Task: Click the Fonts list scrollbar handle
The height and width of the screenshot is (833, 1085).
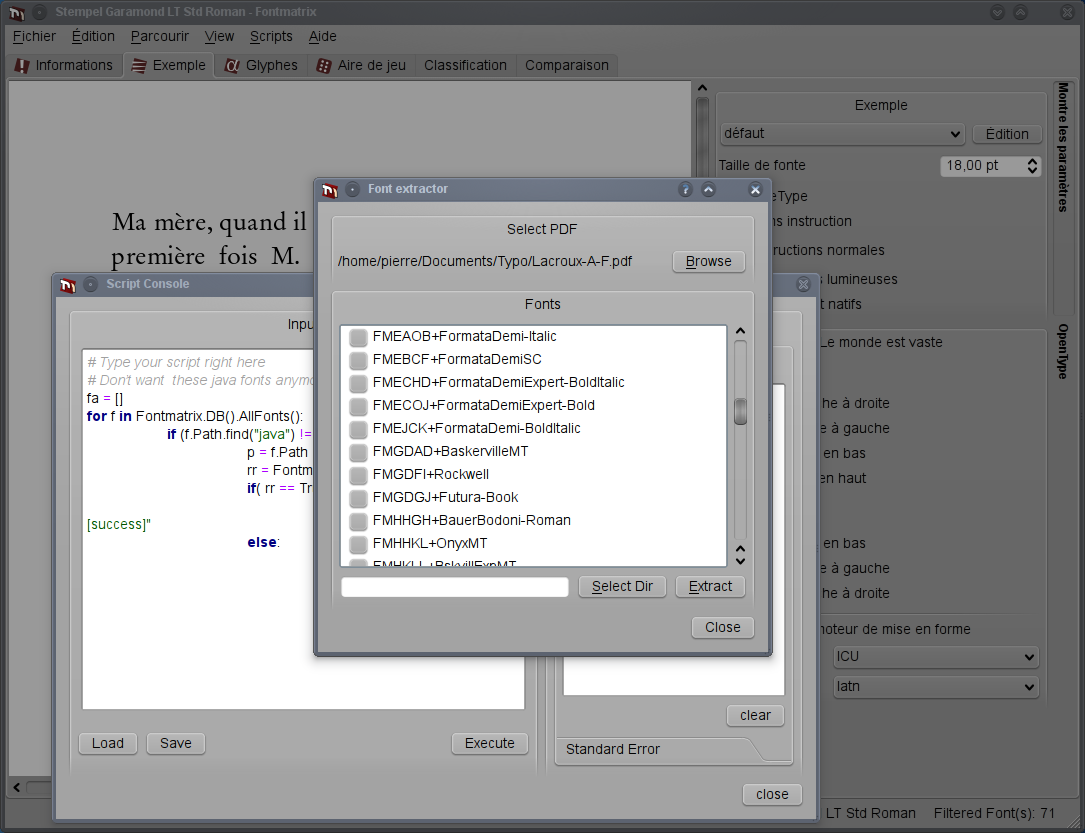Action: (x=740, y=411)
